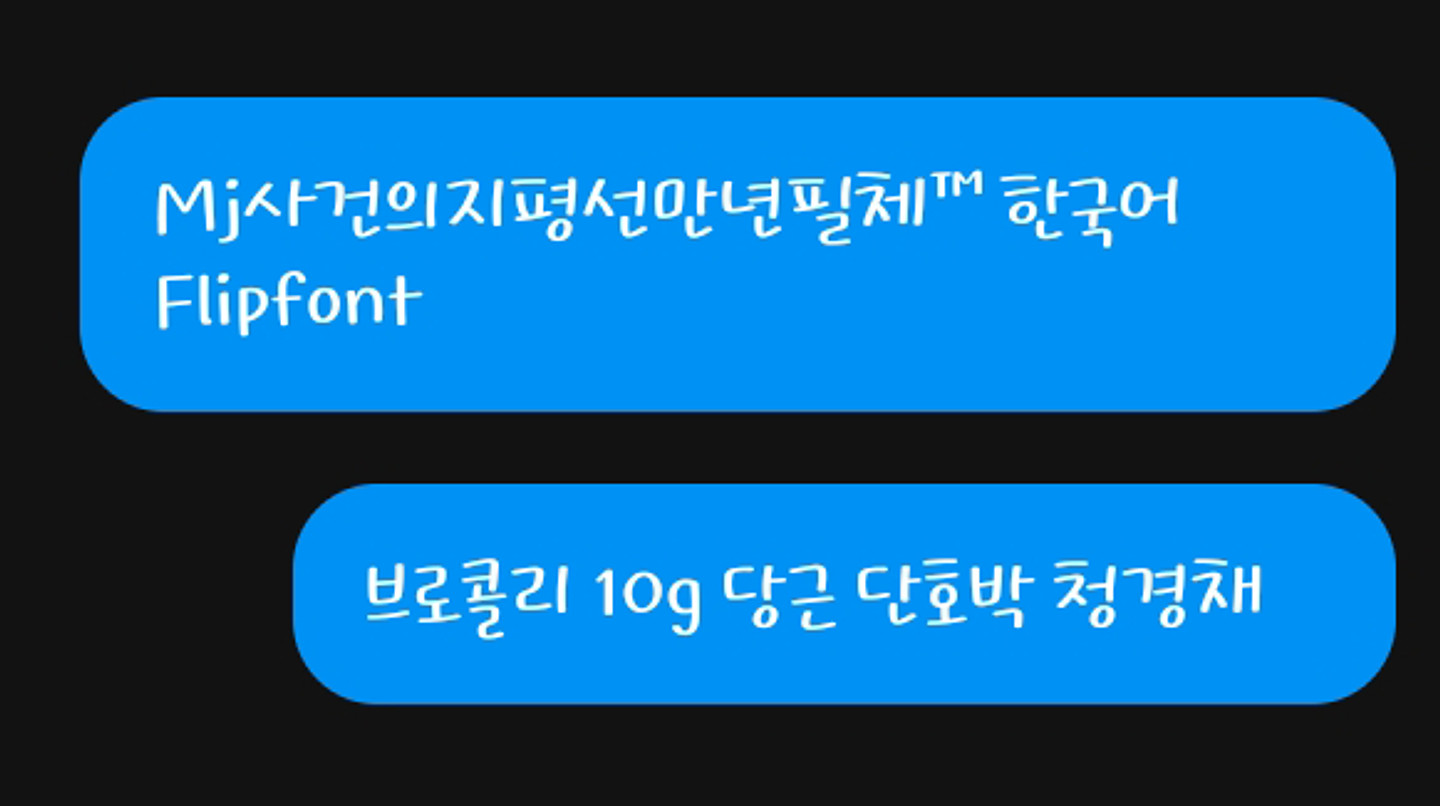Select the word 브로콜리
Viewport: 1440px width, 806px height.
click(x=466, y=594)
